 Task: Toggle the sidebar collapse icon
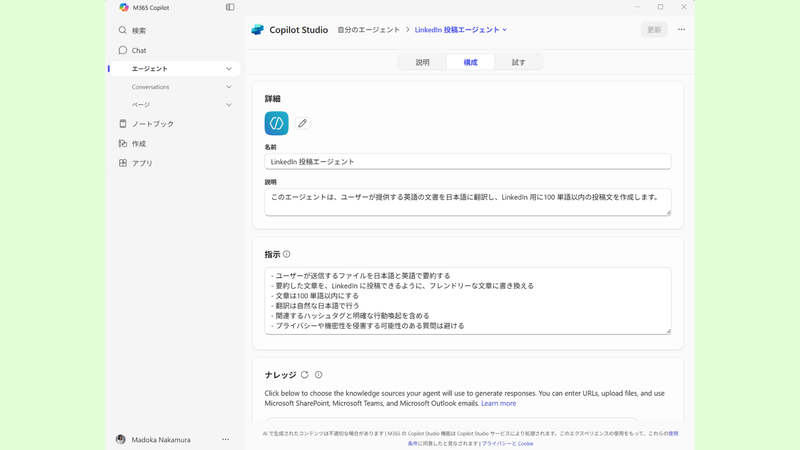click(x=230, y=7)
